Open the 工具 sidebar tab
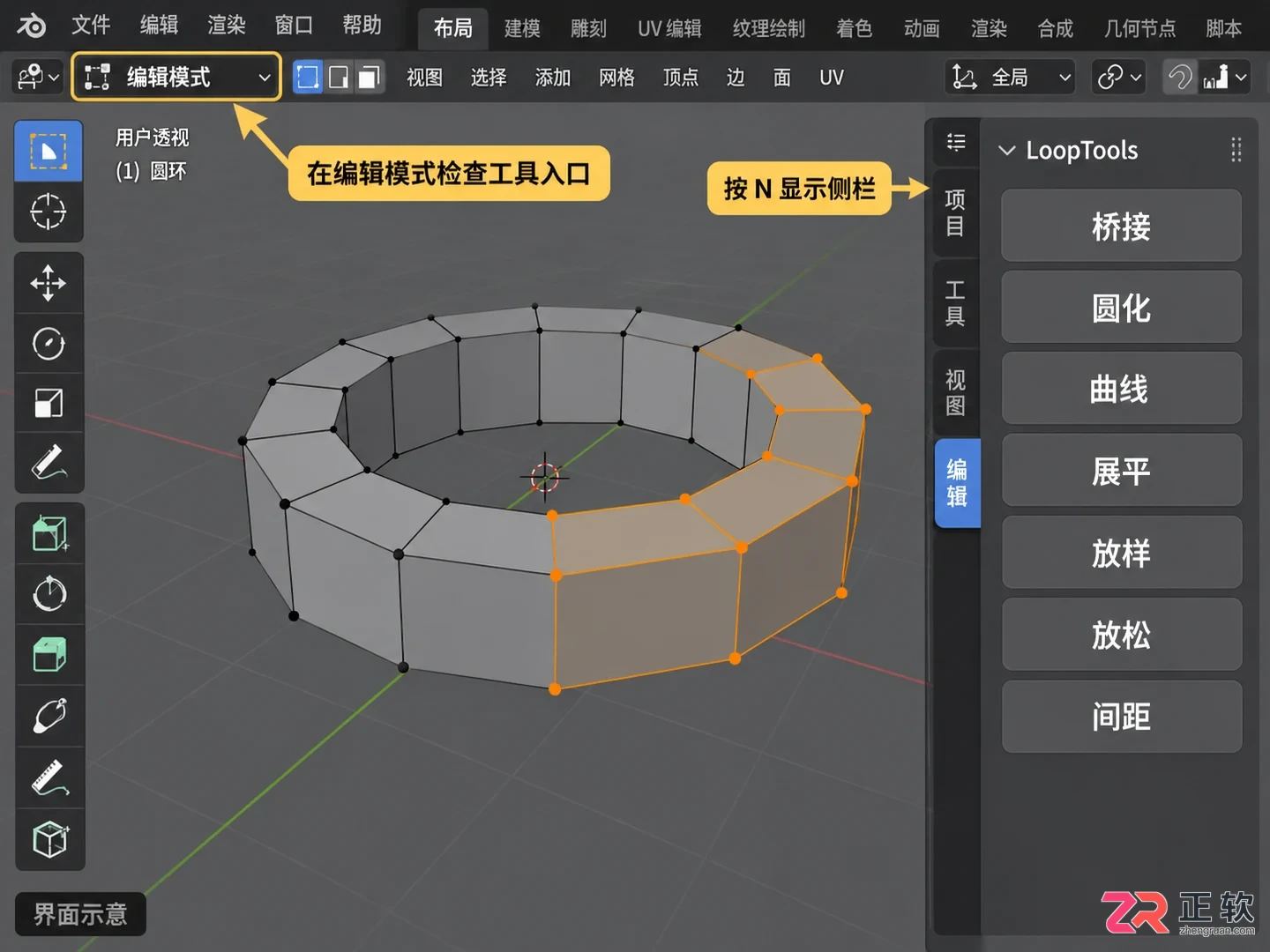 tap(956, 303)
